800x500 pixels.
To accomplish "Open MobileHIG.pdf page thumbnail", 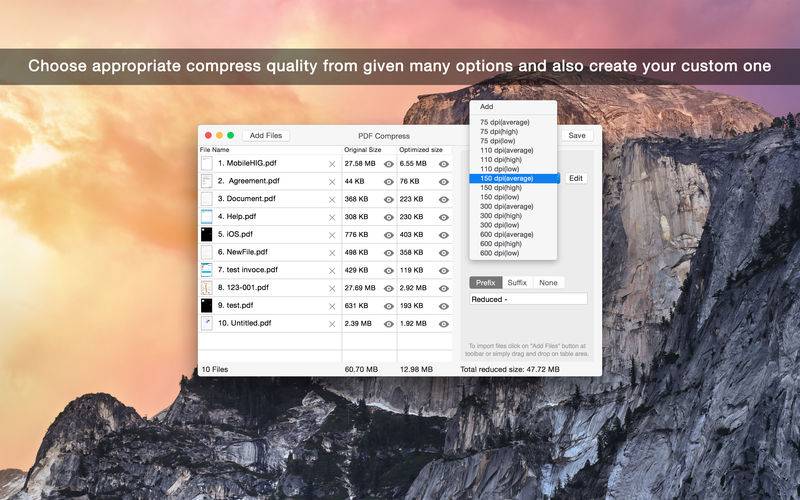I will click(x=206, y=163).
